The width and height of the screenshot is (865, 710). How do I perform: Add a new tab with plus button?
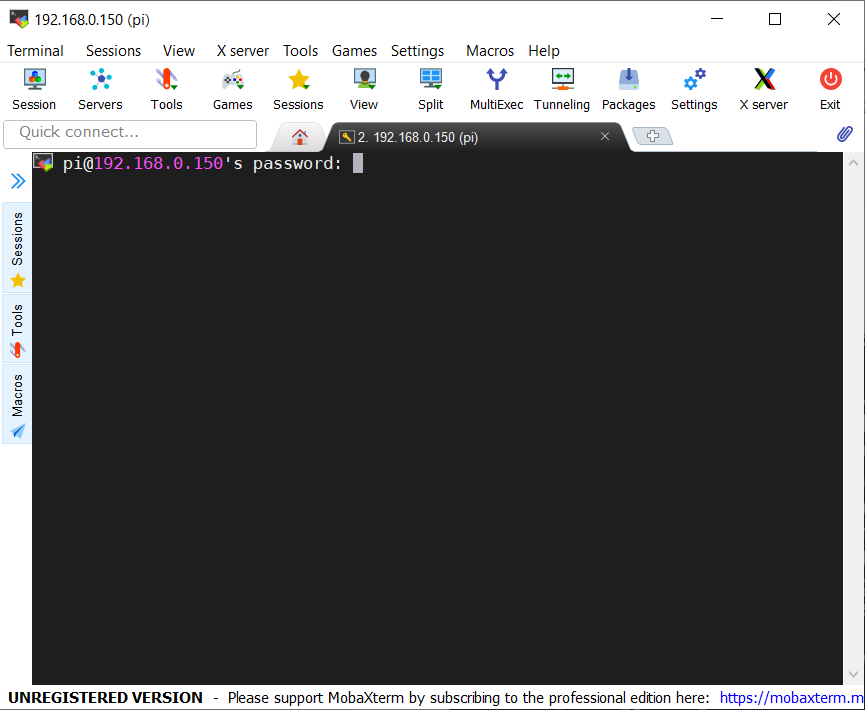(x=652, y=136)
